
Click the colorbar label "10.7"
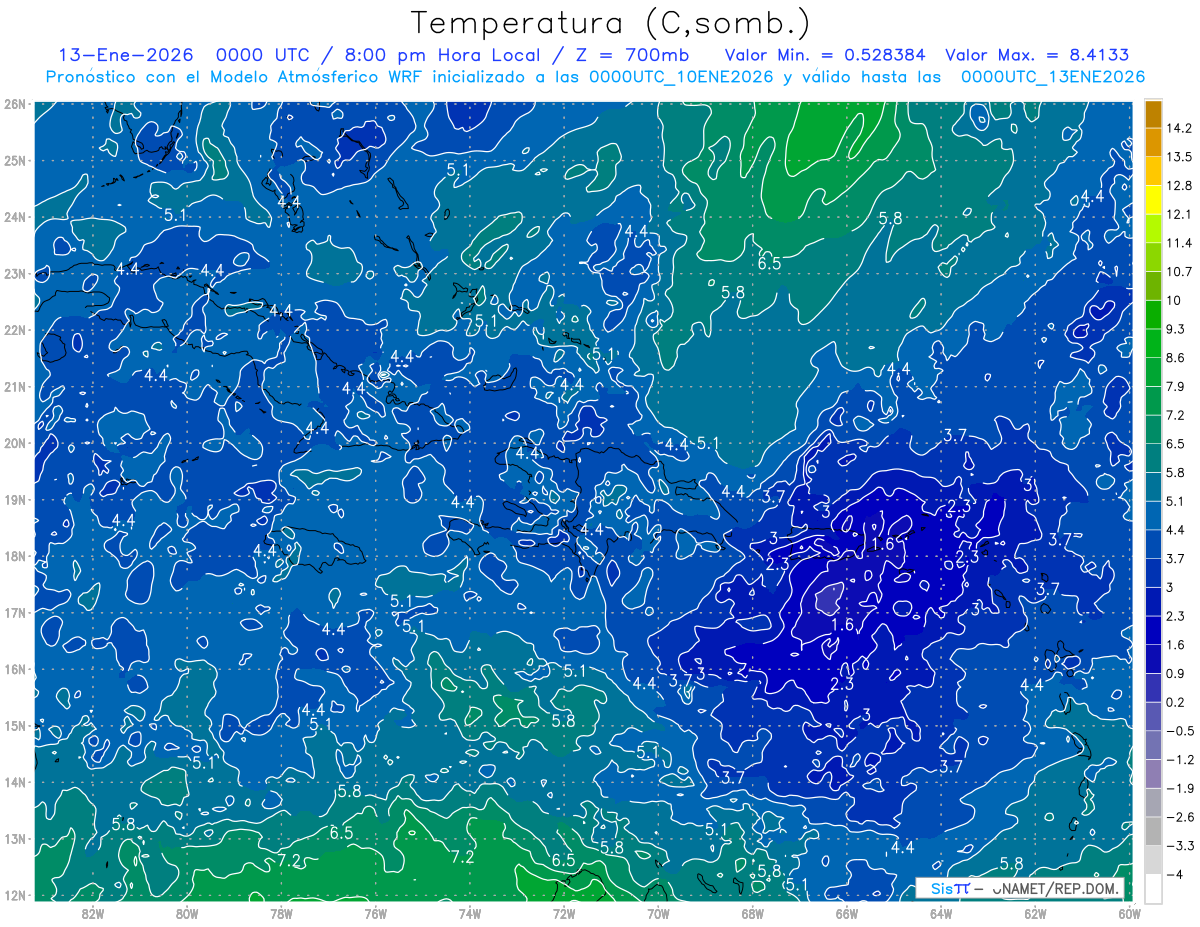(x=1180, y=272)
